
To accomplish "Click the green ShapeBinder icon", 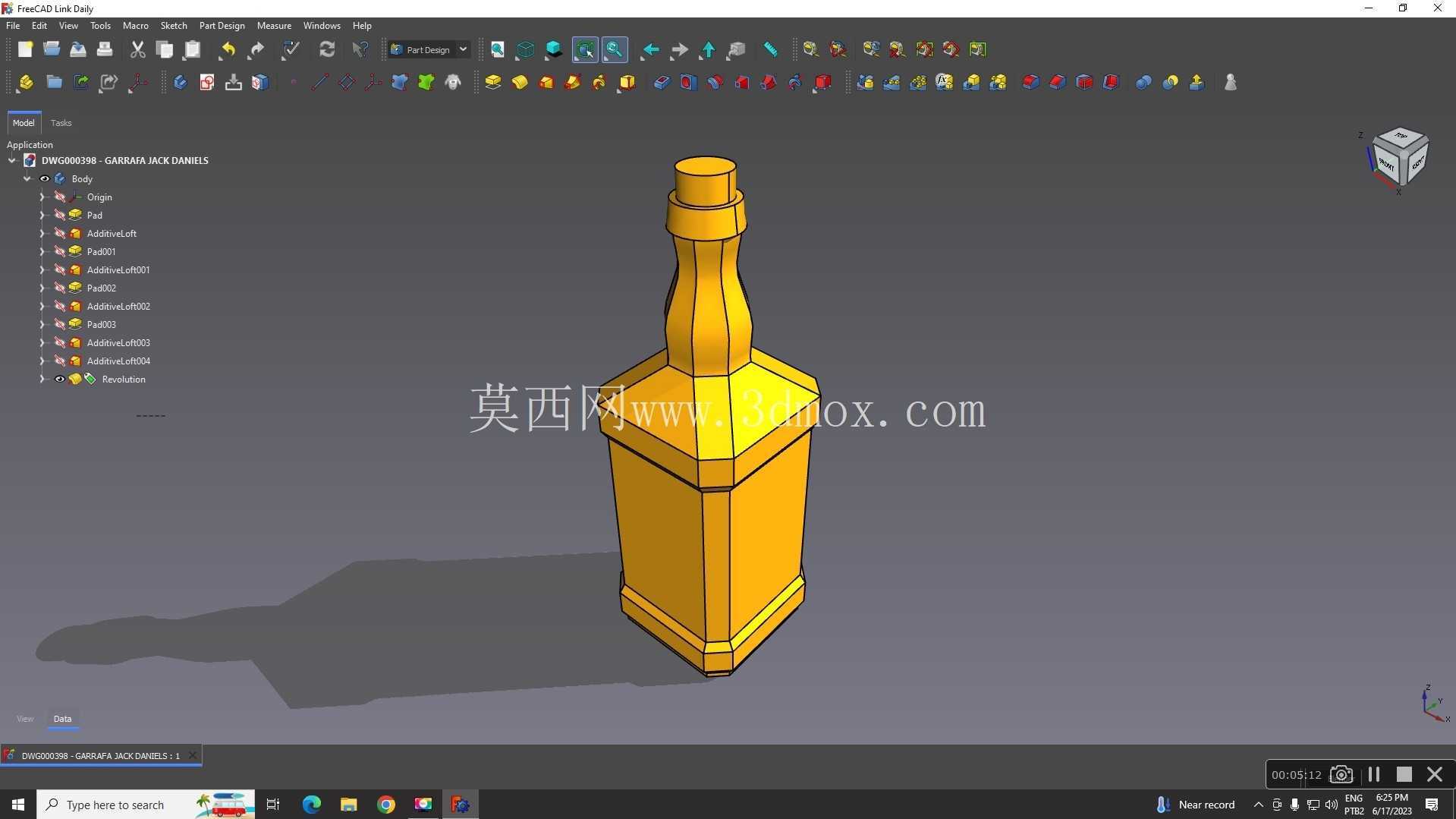I will pyautogui.click(x=426, y=83).
